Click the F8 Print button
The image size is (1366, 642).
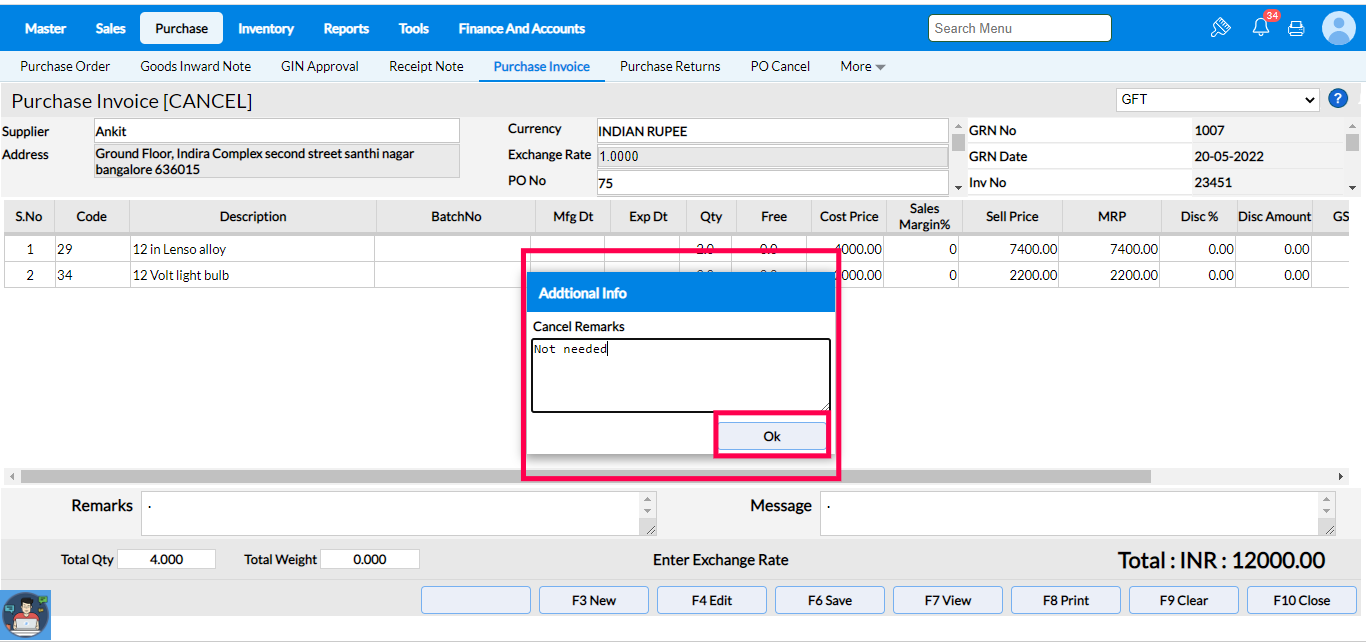tap(1066, 600)
